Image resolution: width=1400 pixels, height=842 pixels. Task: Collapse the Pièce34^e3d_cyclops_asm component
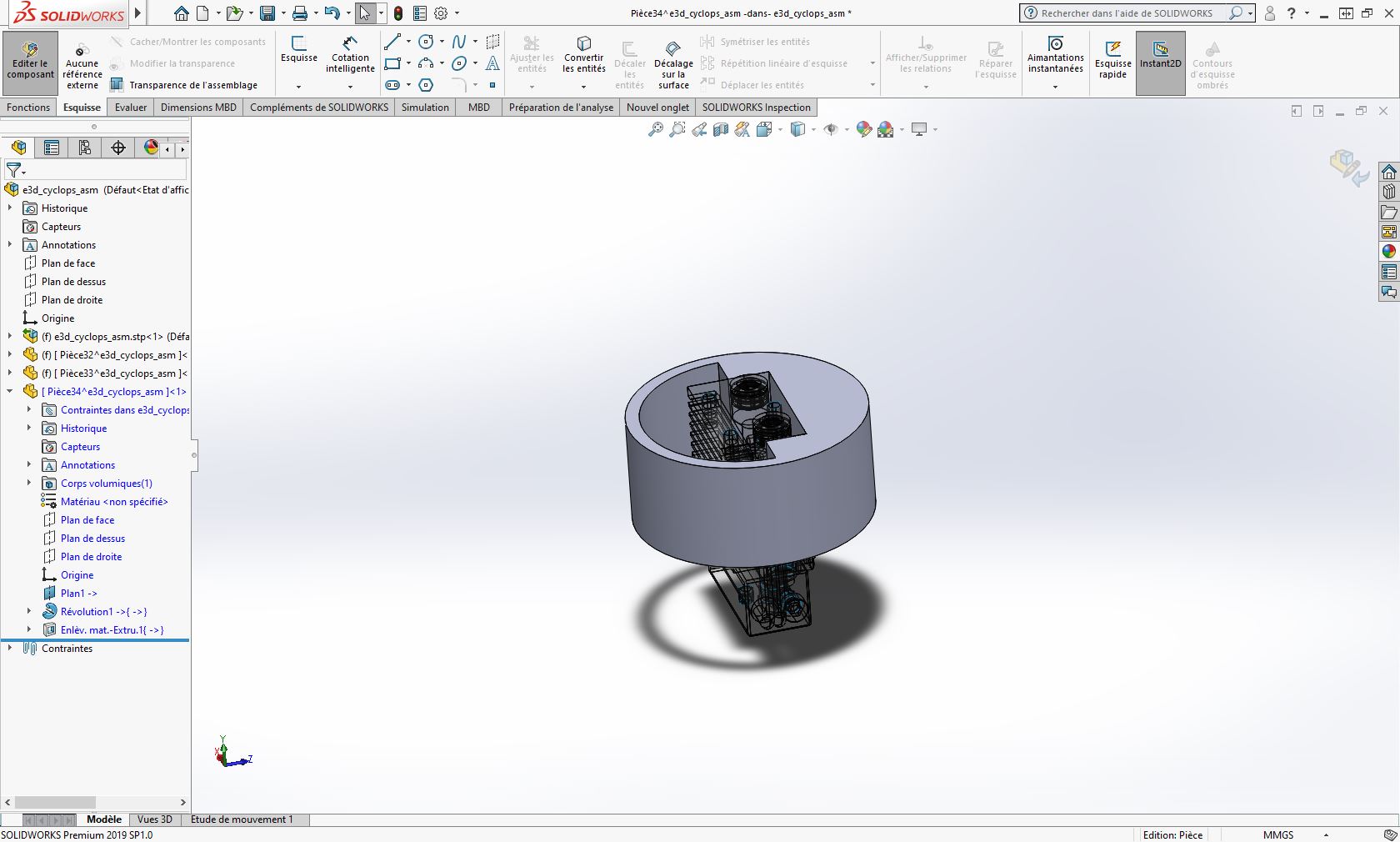click(x=10, y=391)
